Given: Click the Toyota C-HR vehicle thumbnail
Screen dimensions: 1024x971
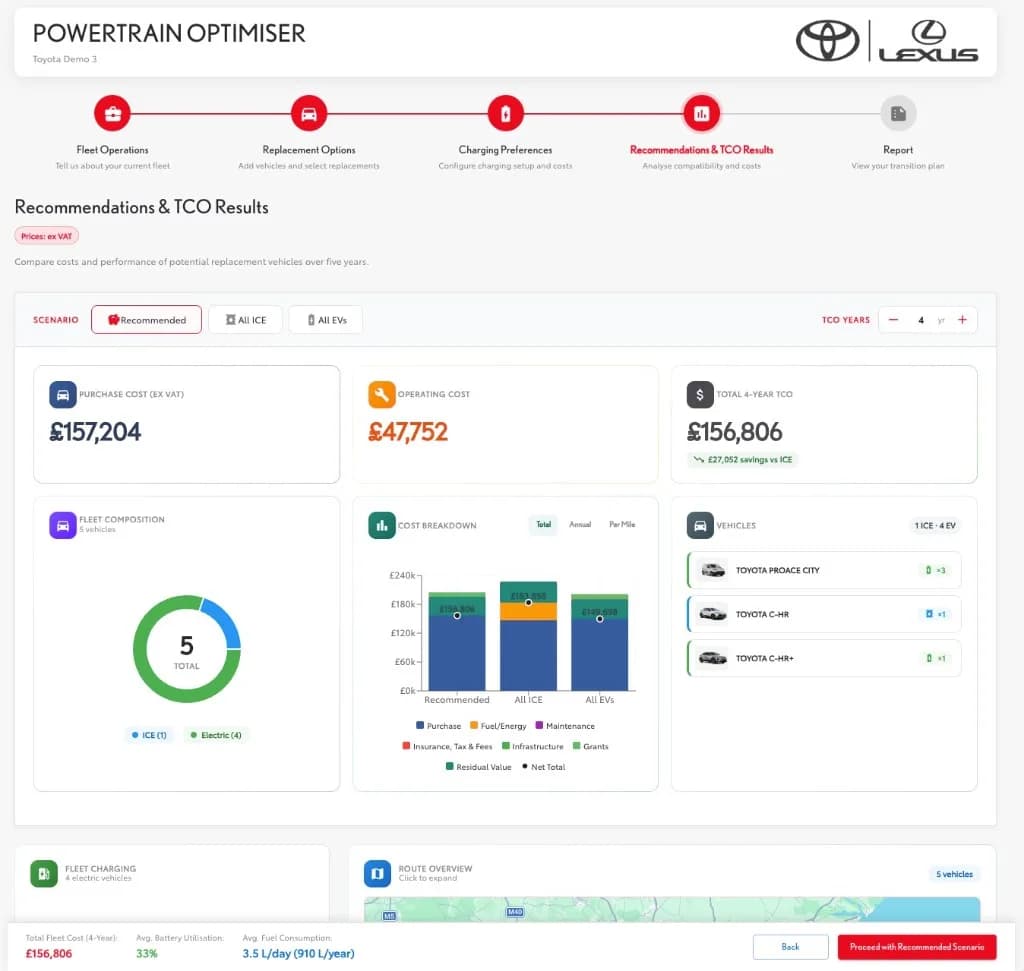Looking at the screenshot, I should [x=712, y=614].
